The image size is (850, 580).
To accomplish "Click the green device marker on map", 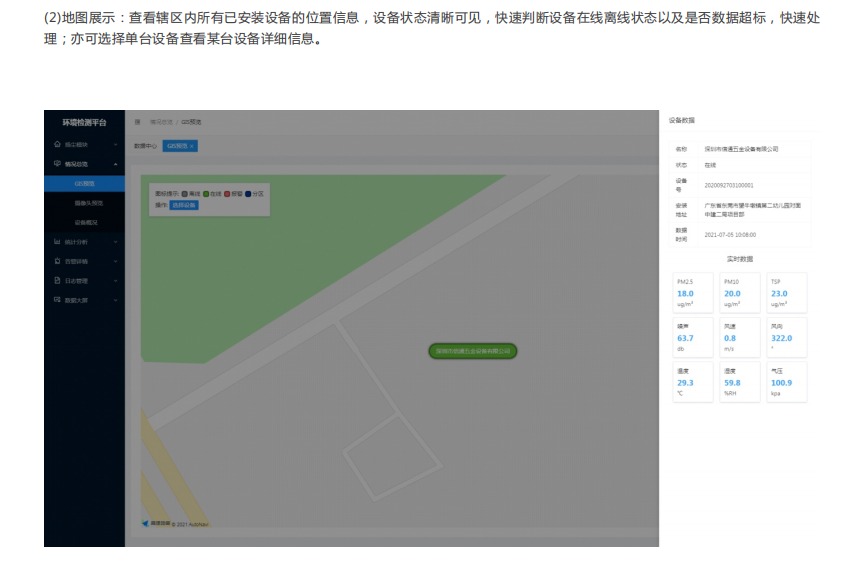I will pos(472,351).
